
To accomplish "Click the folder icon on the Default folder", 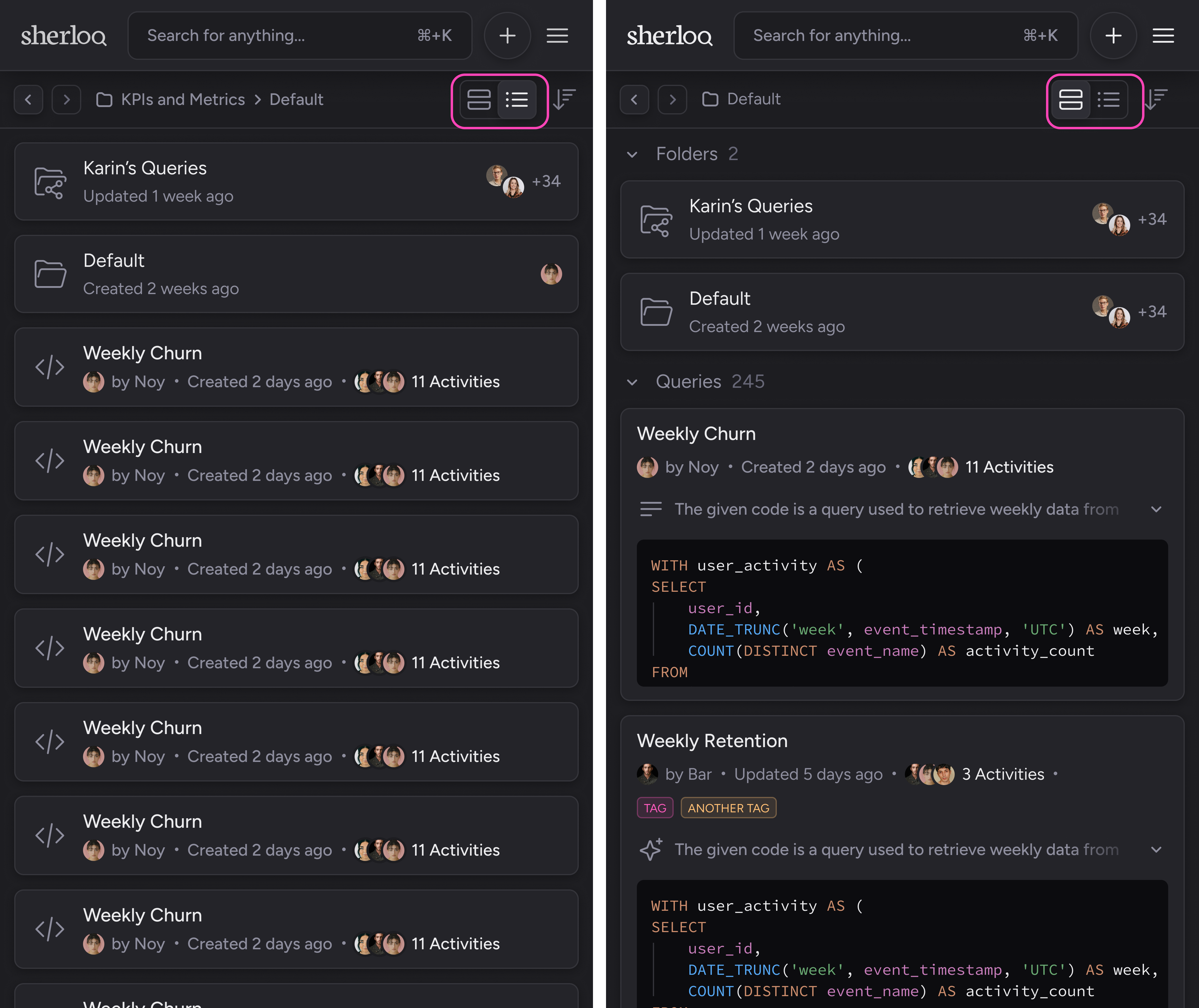I will point(50,274).
